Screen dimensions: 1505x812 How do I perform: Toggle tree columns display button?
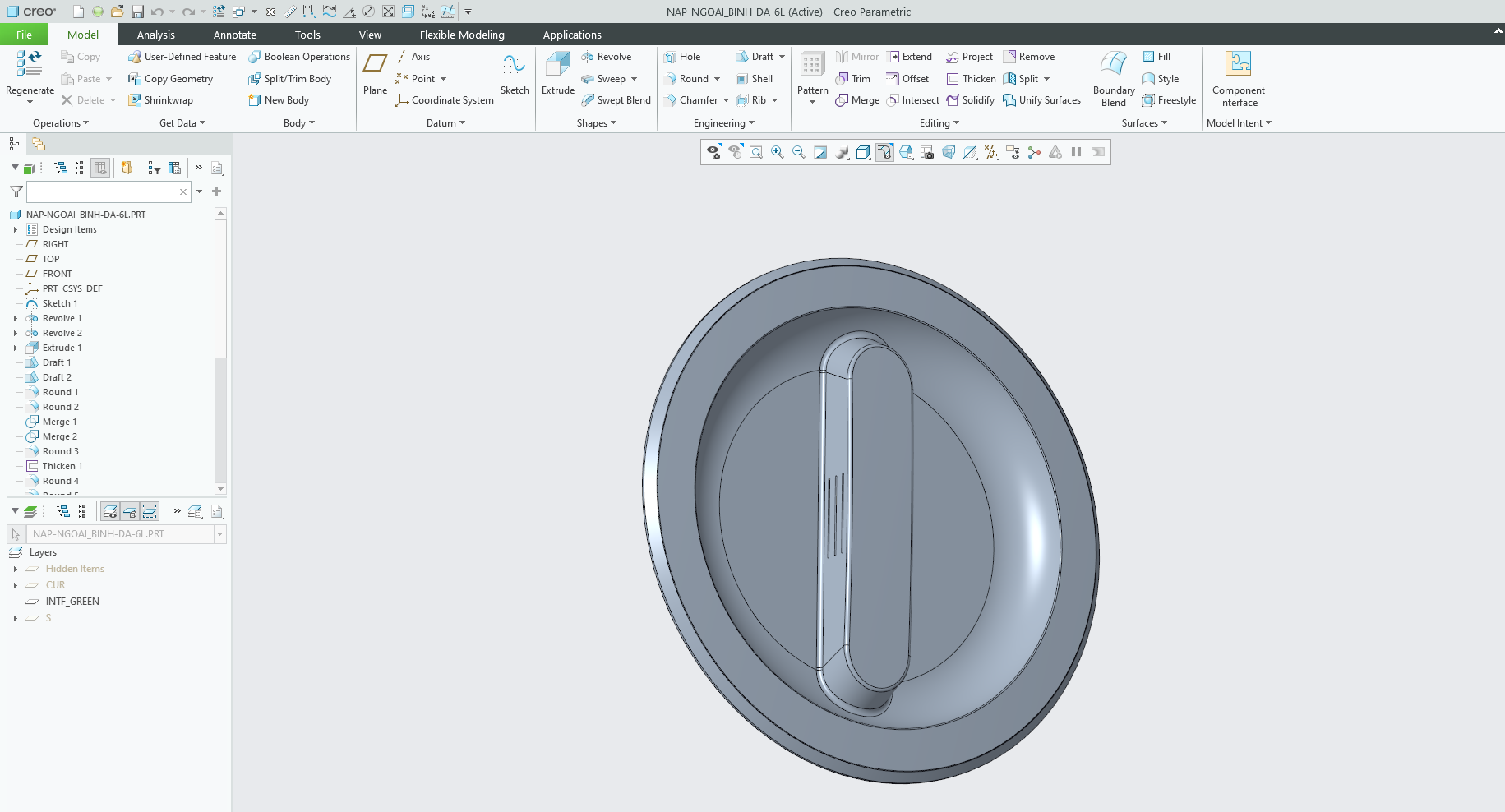(x=100, y=168)
